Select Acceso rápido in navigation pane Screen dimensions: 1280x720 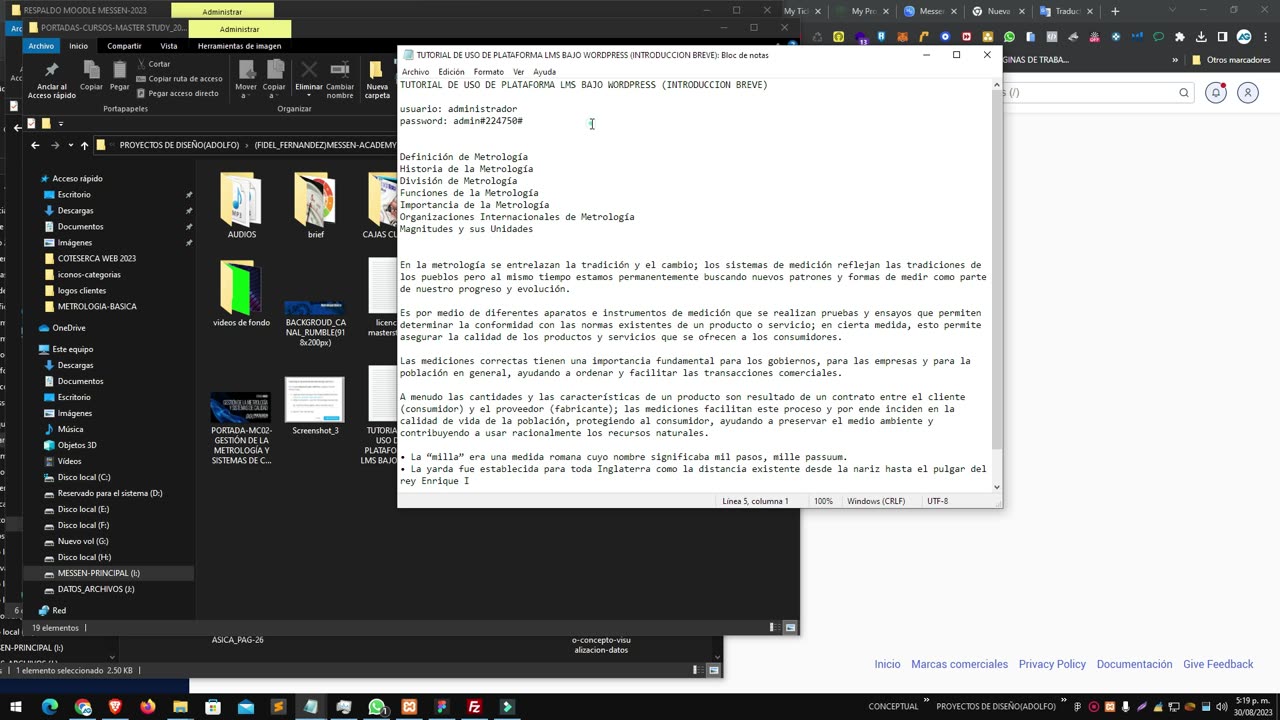(x=77, y=178)
